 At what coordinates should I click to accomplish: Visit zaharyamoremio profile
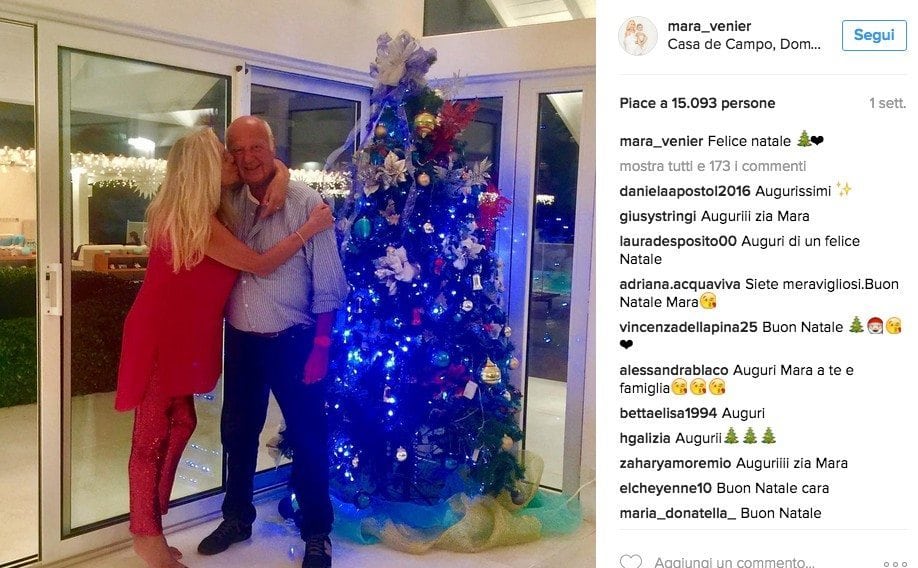point(675,463)
